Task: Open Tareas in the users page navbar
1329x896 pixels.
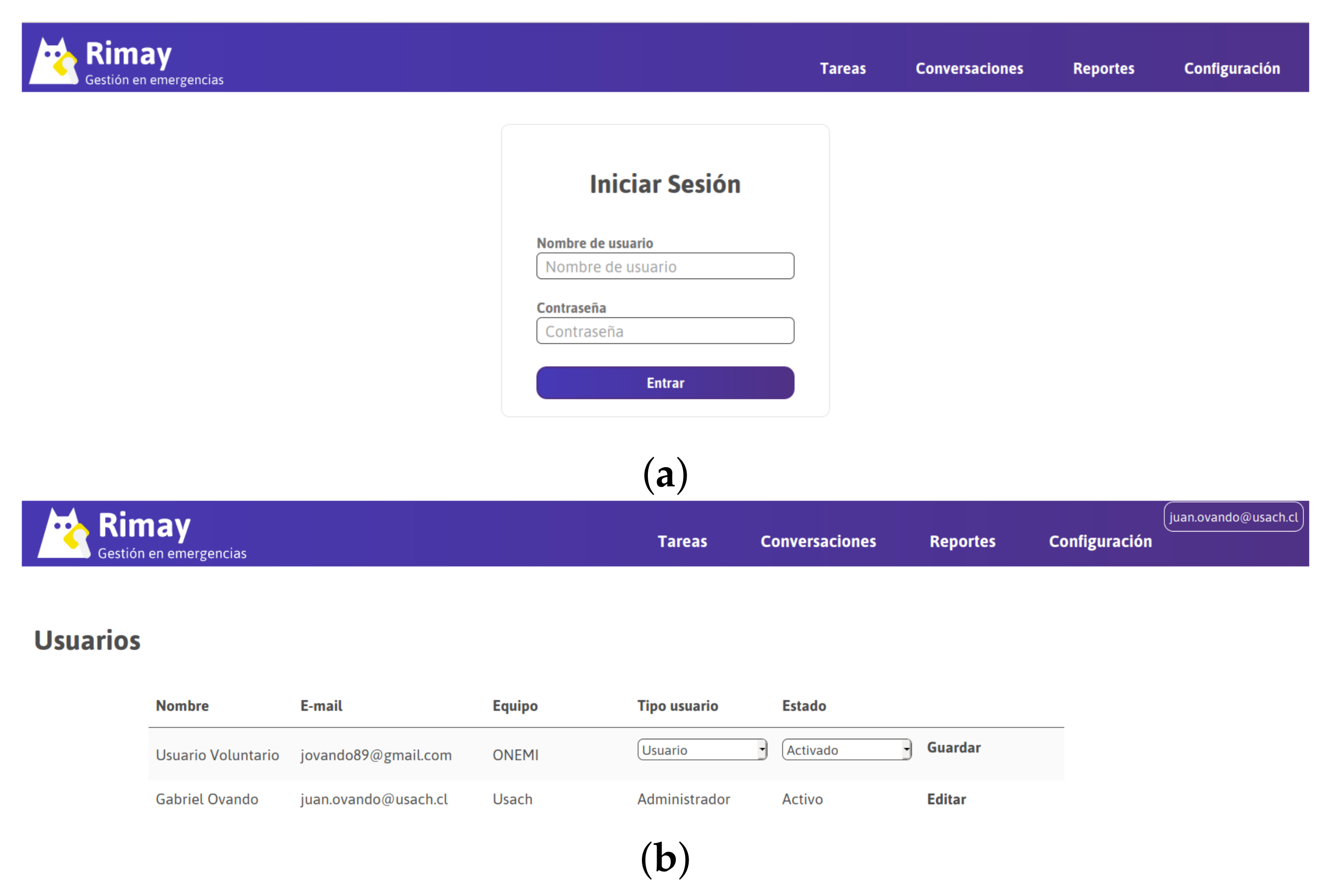Action: click(682, 541)
